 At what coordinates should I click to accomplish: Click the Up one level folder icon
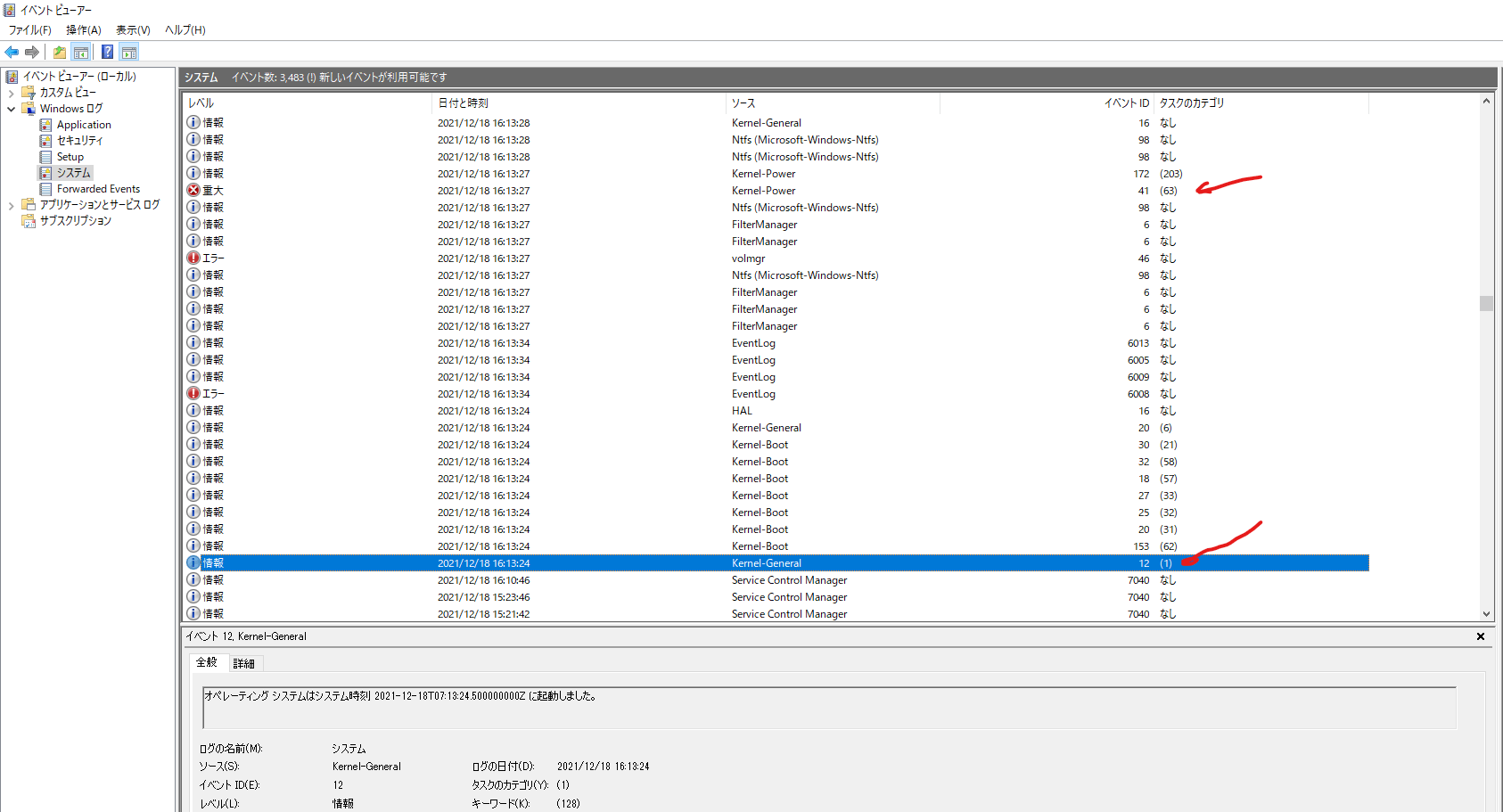pyautogui.click(x=59, y=52)
